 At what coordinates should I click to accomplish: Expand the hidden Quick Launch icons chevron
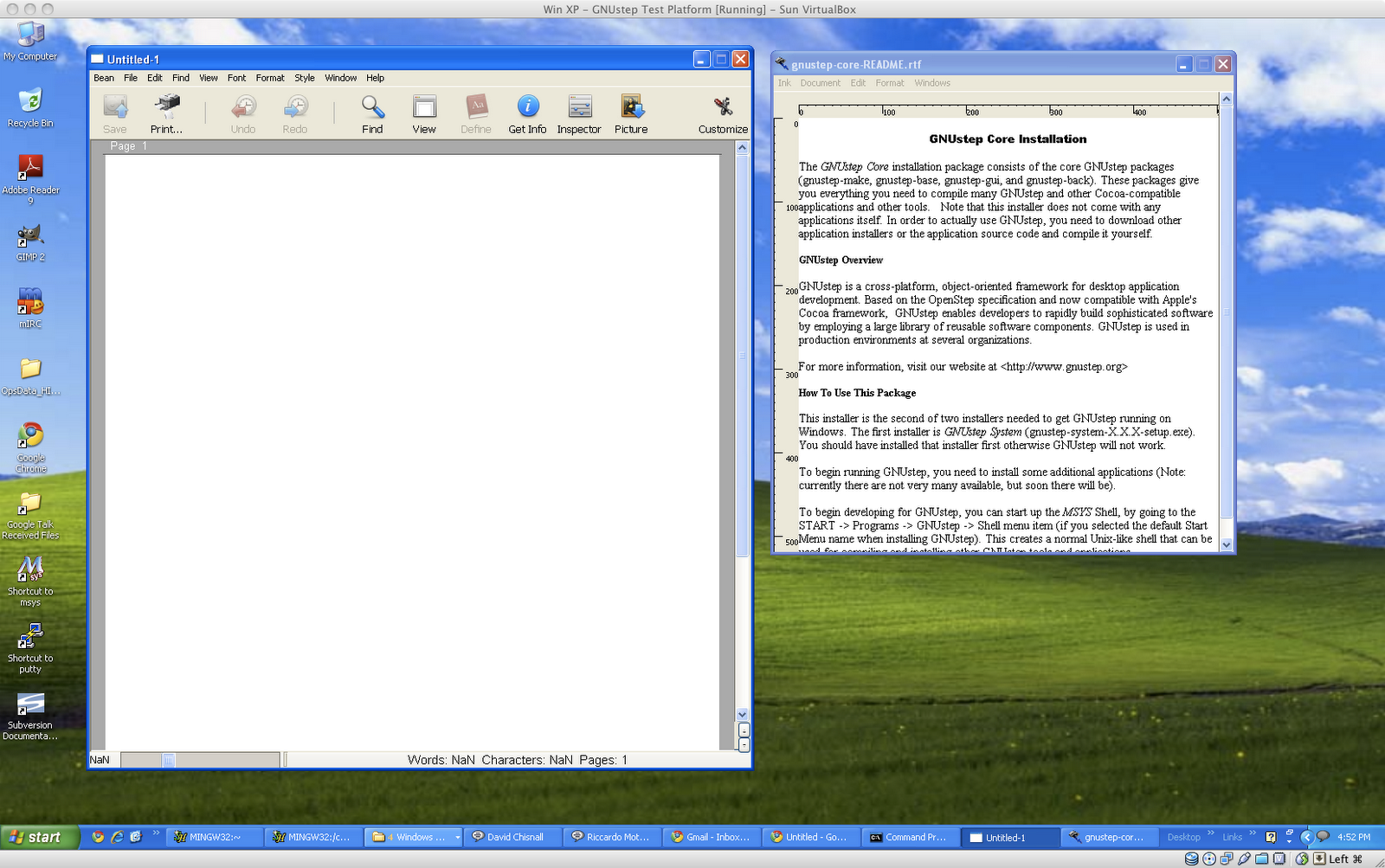coord(156,833)
